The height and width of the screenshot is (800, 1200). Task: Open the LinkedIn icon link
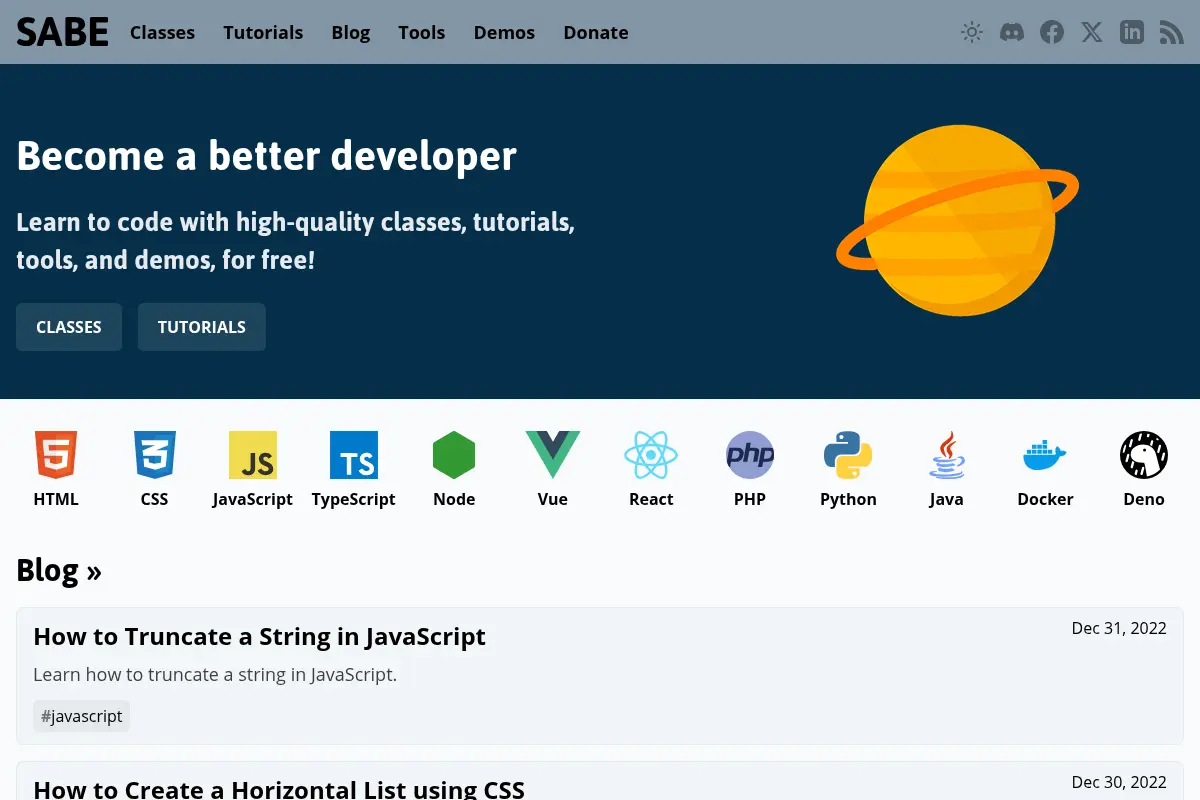point(1132,32)
